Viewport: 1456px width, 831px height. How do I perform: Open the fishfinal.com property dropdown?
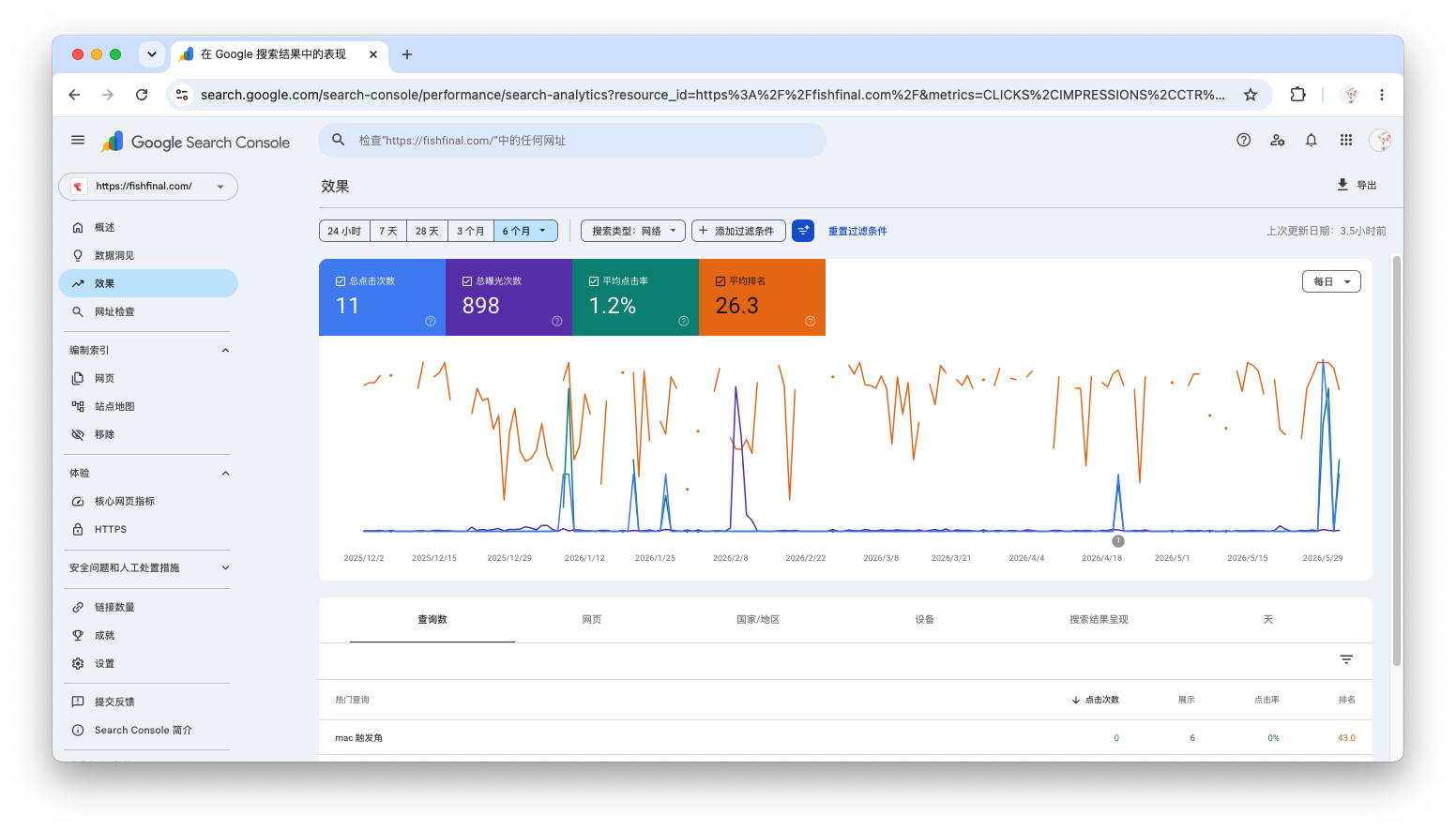(x=148, y=187)
